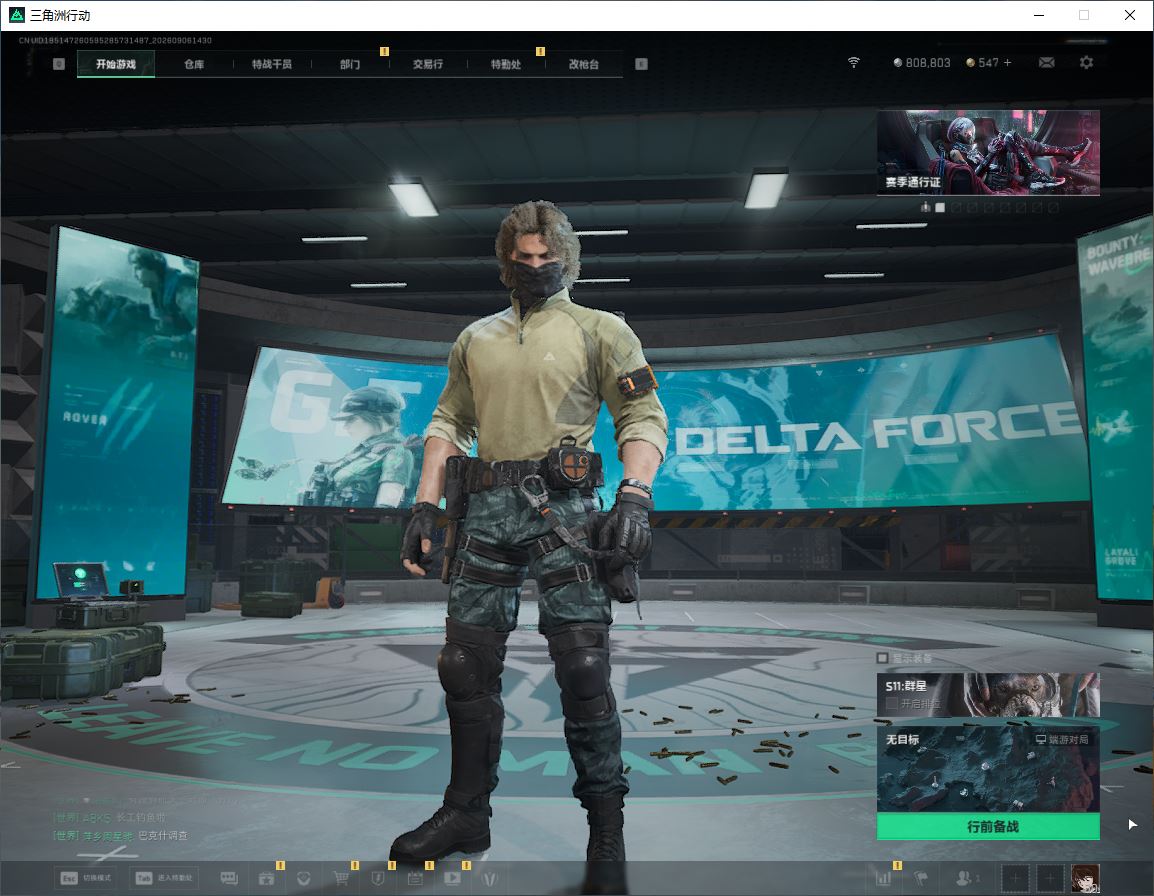Open the 赛季通行证 banner
The width and height of the screenshot is (1154, 896).
(988, 152)
